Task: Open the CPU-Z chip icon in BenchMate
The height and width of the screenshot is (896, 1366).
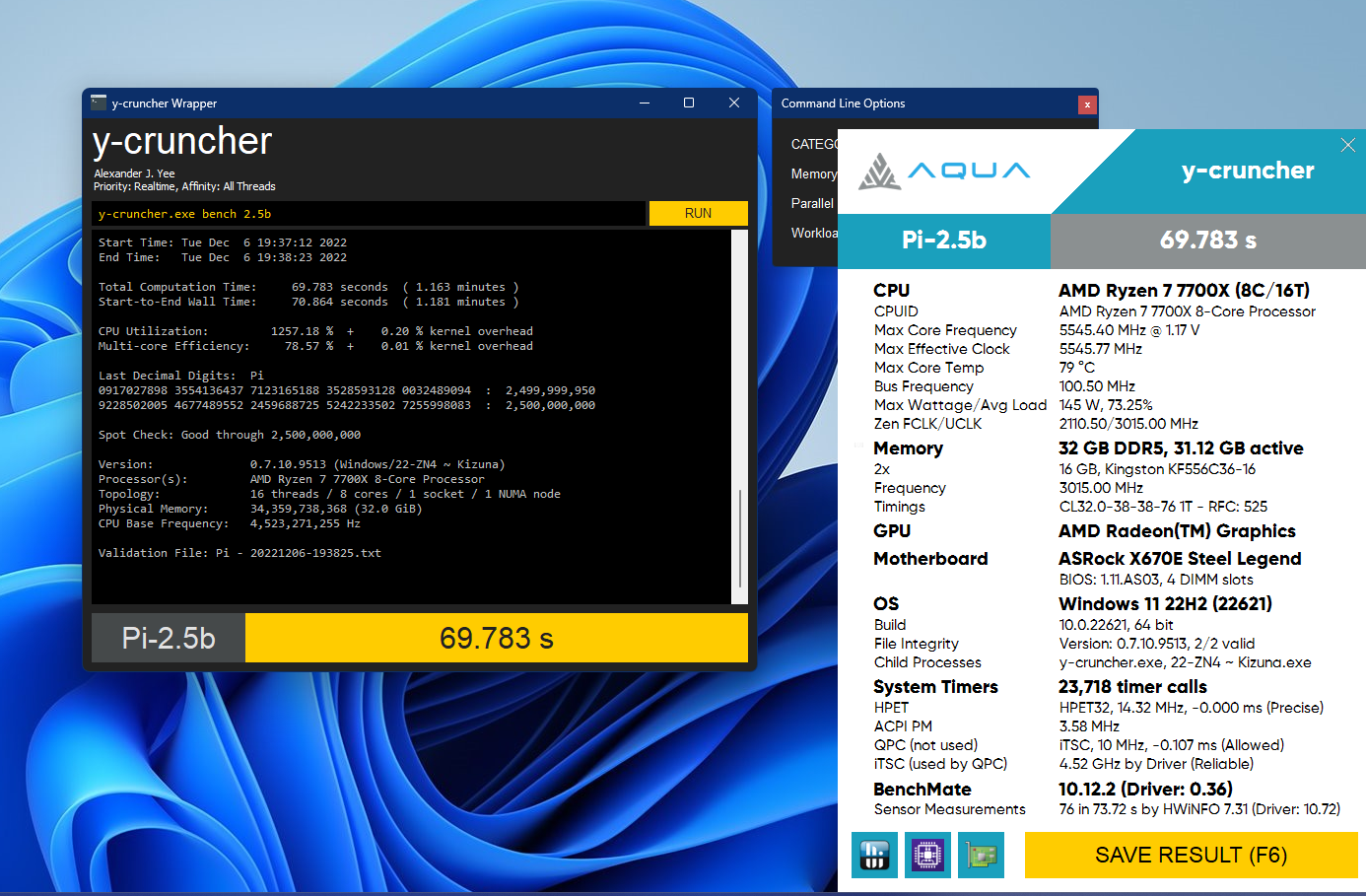Action: pyautogui.click(x=927, y=855)
